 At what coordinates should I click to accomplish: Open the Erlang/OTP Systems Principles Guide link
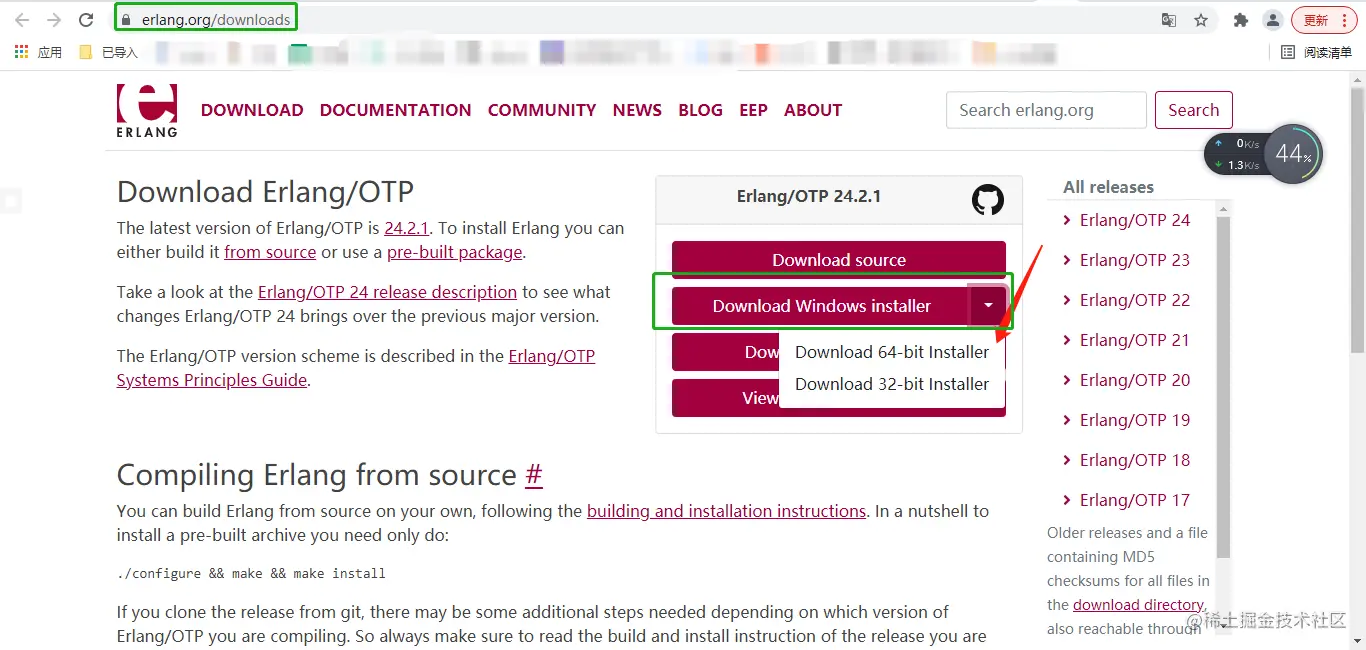point(356,368)
